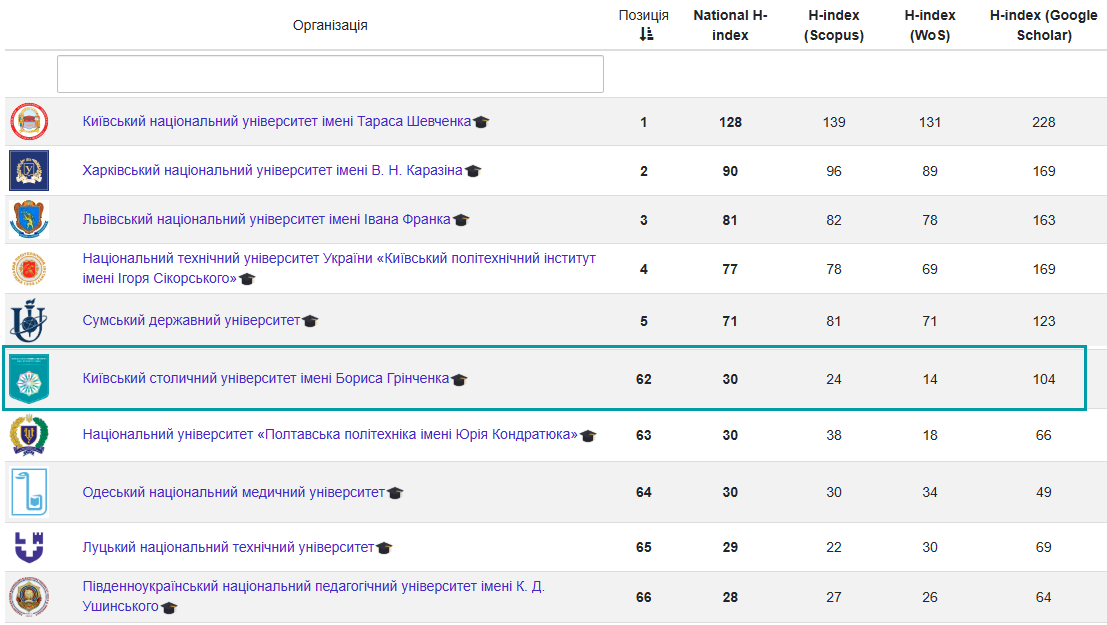Click the Borys Grinchenko University teal logo
This screenshot has width=1107, height=625.
(x=28, y=379)
